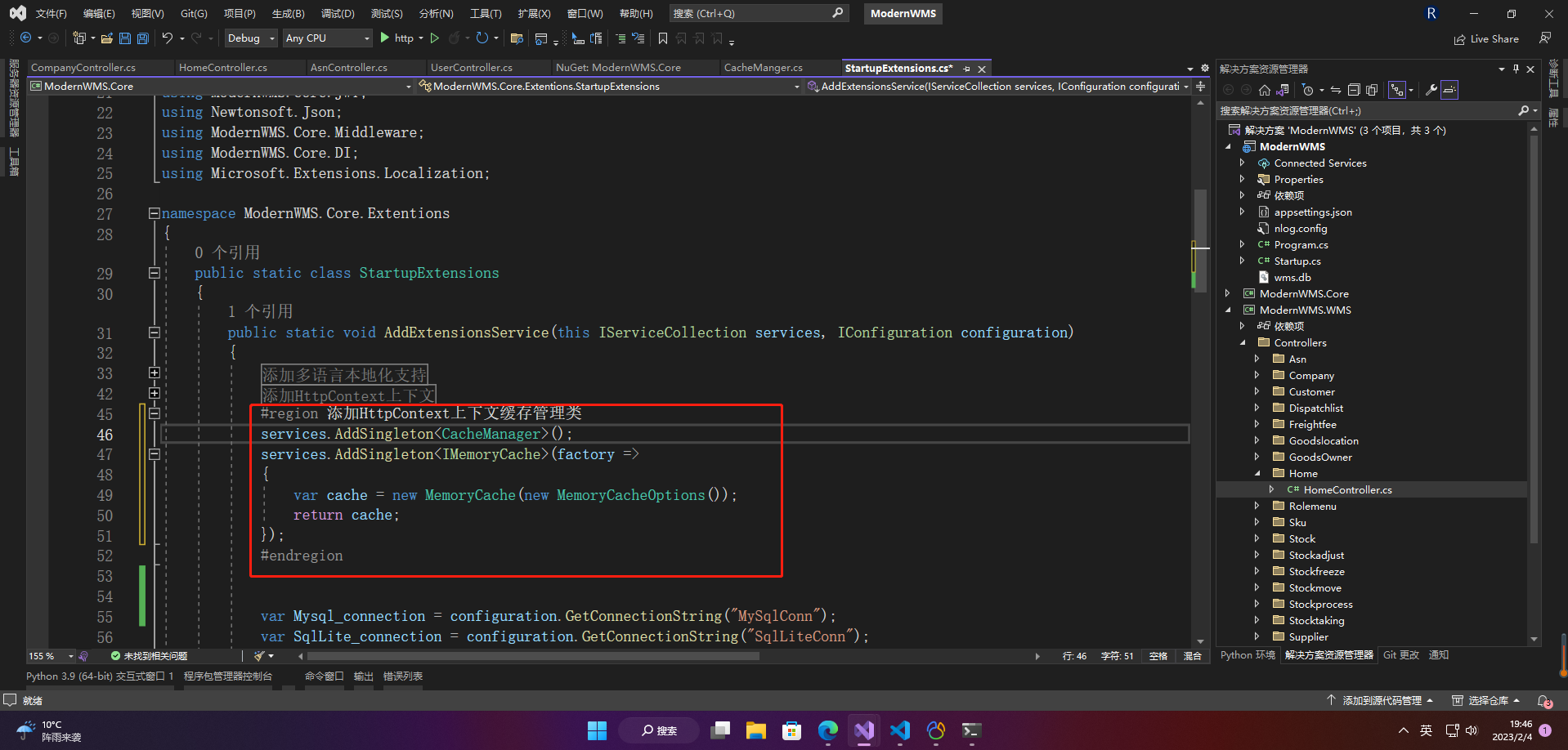
Task: Click the bookmark toggle icon in toolbar
Action: 663,38
